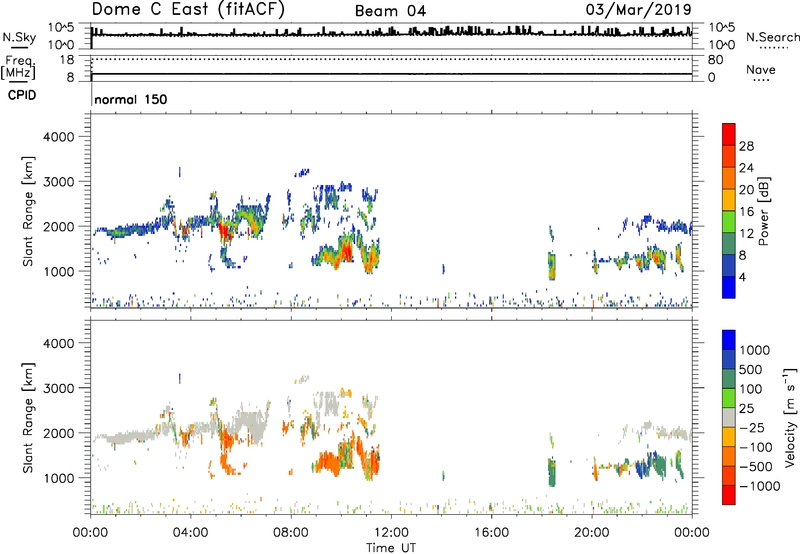Image resolution: width=800 pixels, height=554 pixels.
Task: Click the 'Nave' legend label
Action: (760, 69)
